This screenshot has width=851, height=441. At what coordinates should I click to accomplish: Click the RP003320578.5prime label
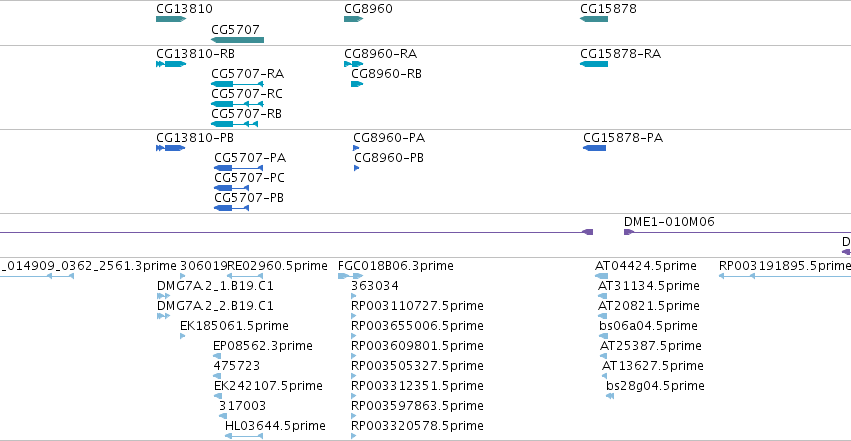click(x=417, y=426)
